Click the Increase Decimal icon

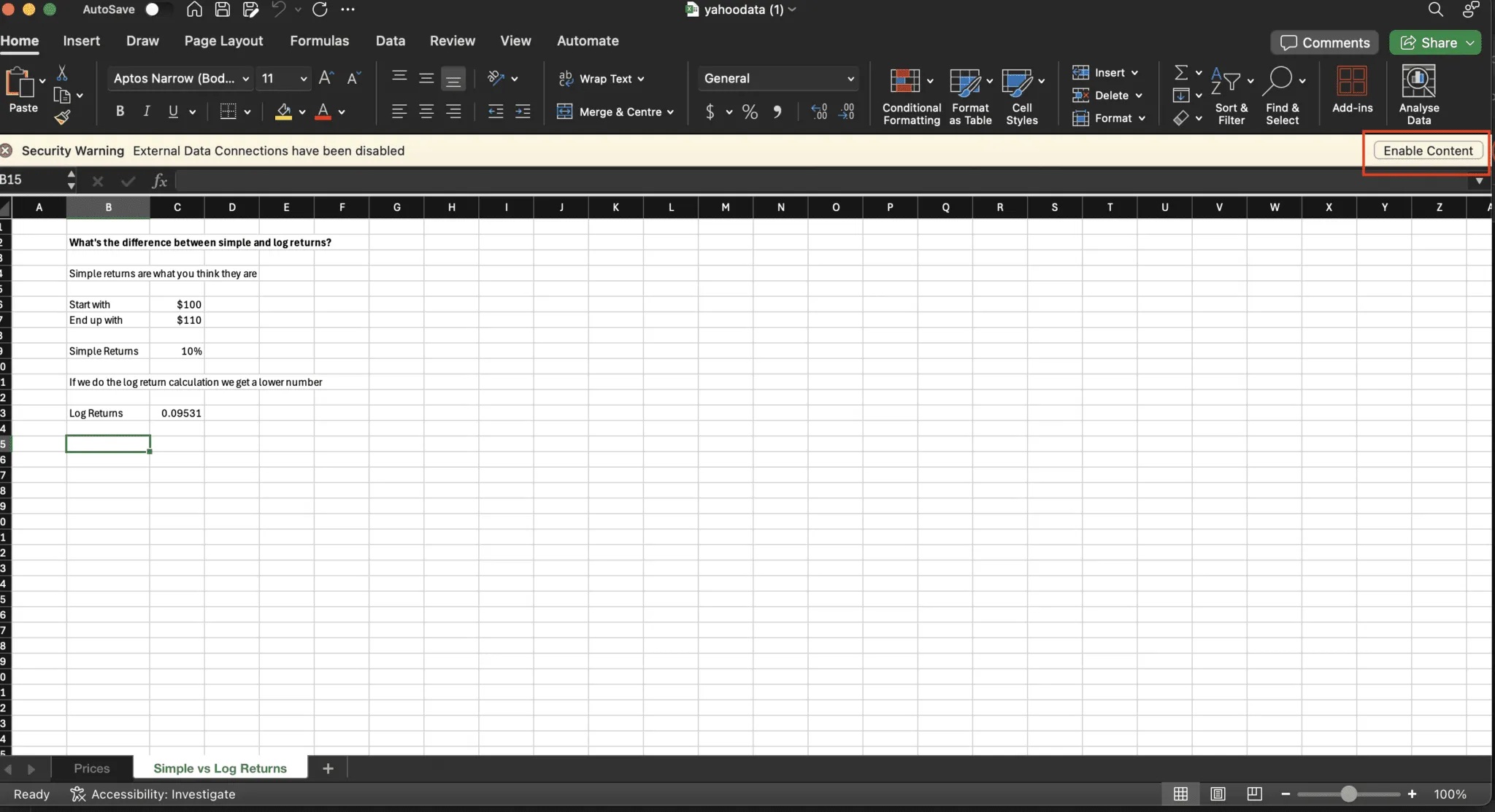coord(819,111)
